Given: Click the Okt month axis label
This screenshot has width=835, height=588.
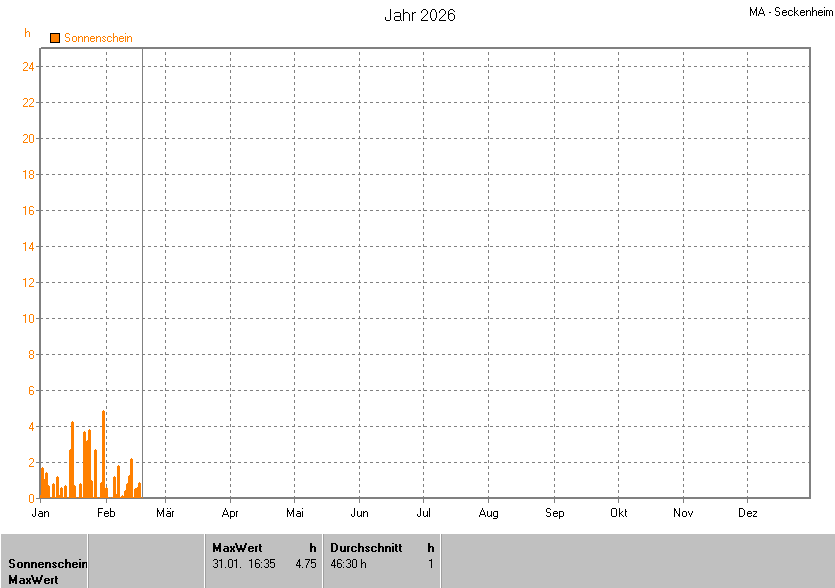Looking at the screenshot, I should (618, 513).
